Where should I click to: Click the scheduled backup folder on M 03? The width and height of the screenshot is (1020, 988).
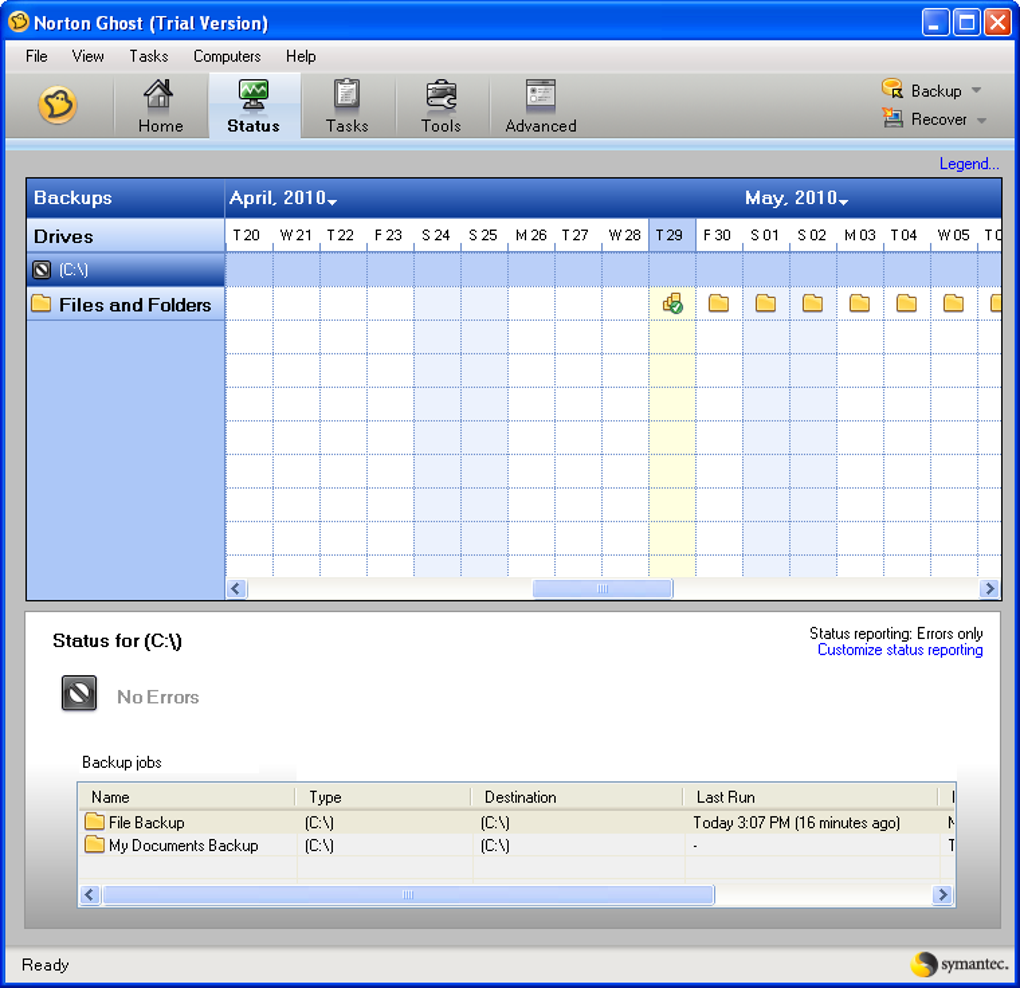(859, 303)
